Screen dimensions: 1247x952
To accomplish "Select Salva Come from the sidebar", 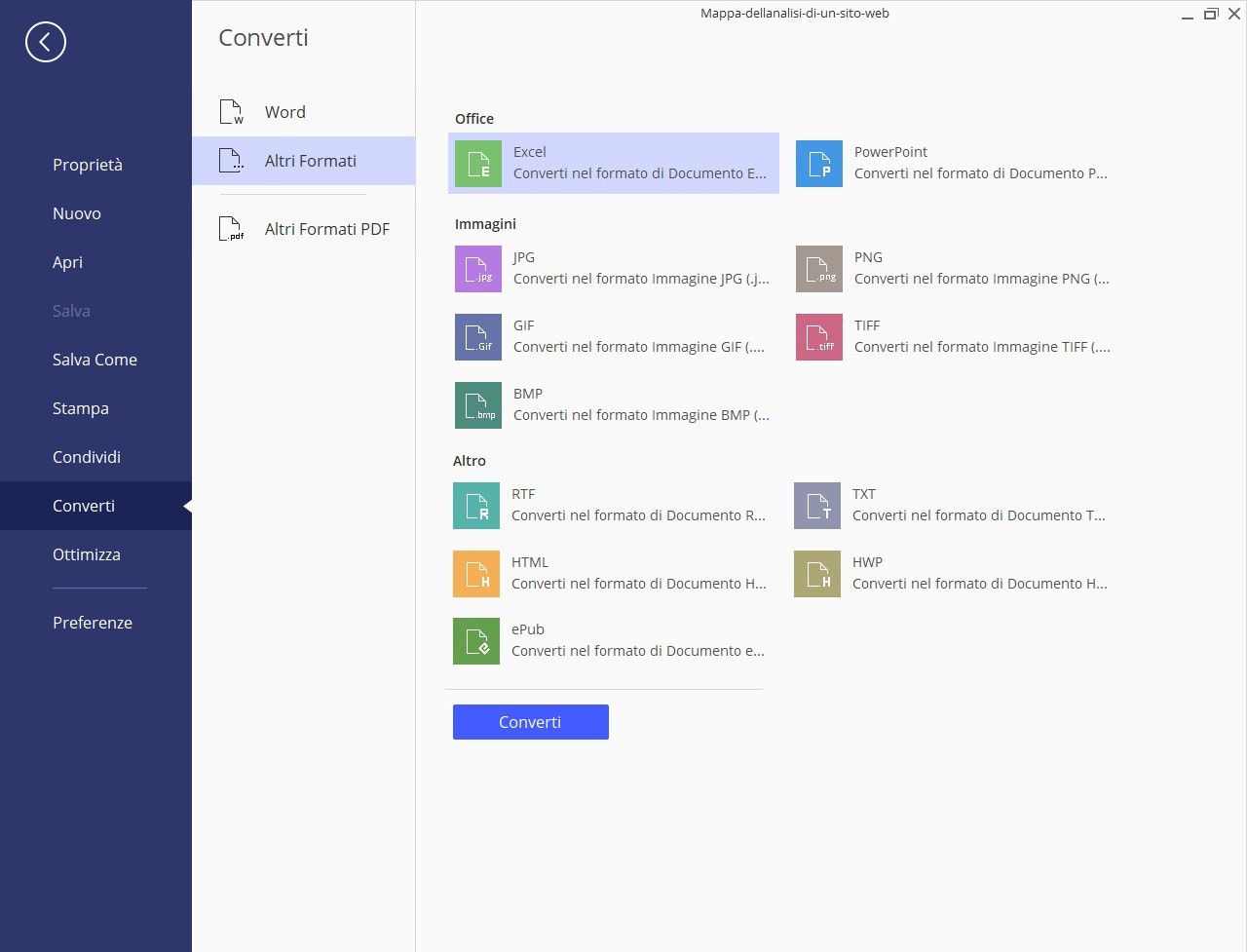I will coord(94,360).
